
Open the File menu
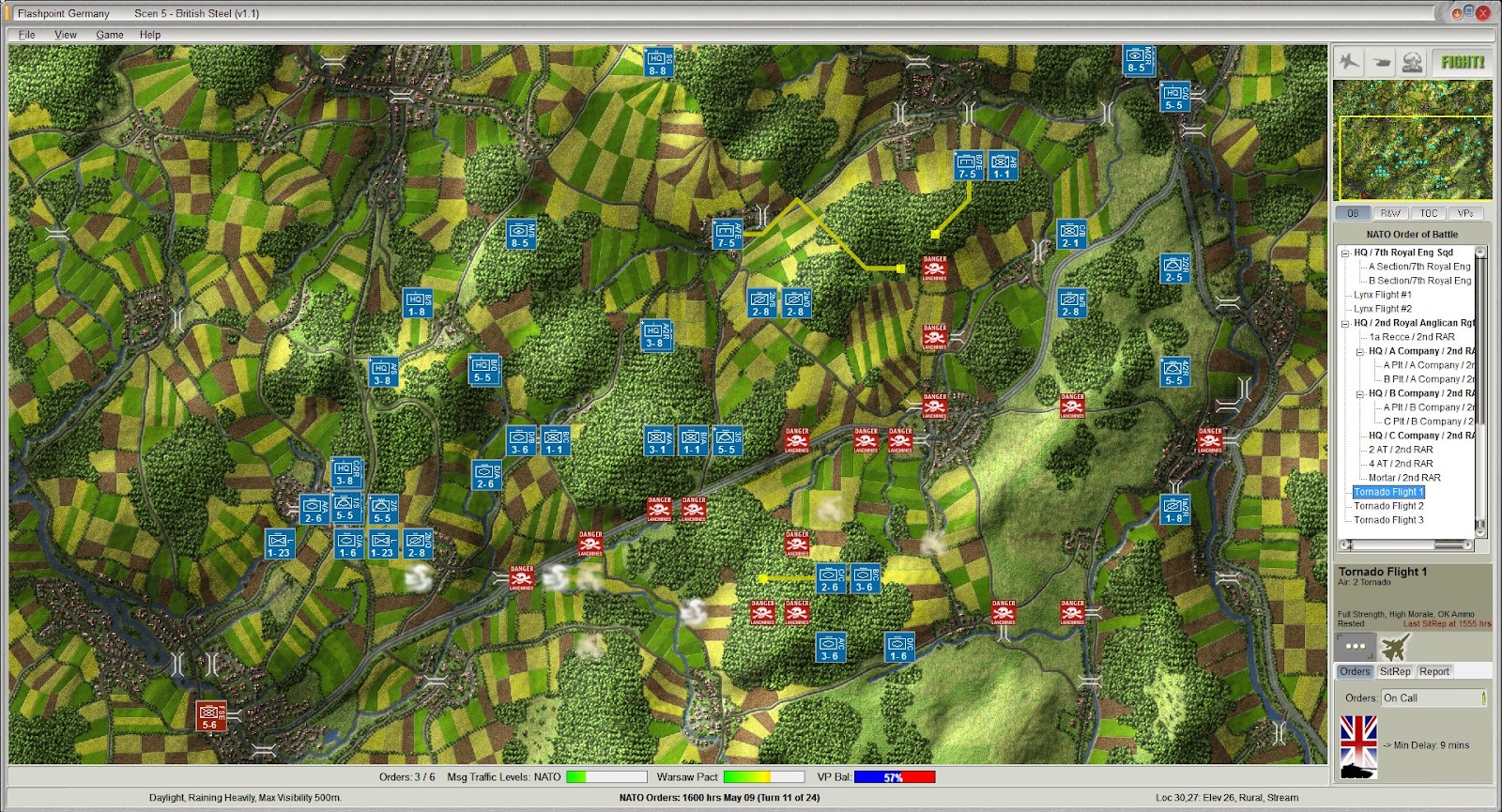26,35
